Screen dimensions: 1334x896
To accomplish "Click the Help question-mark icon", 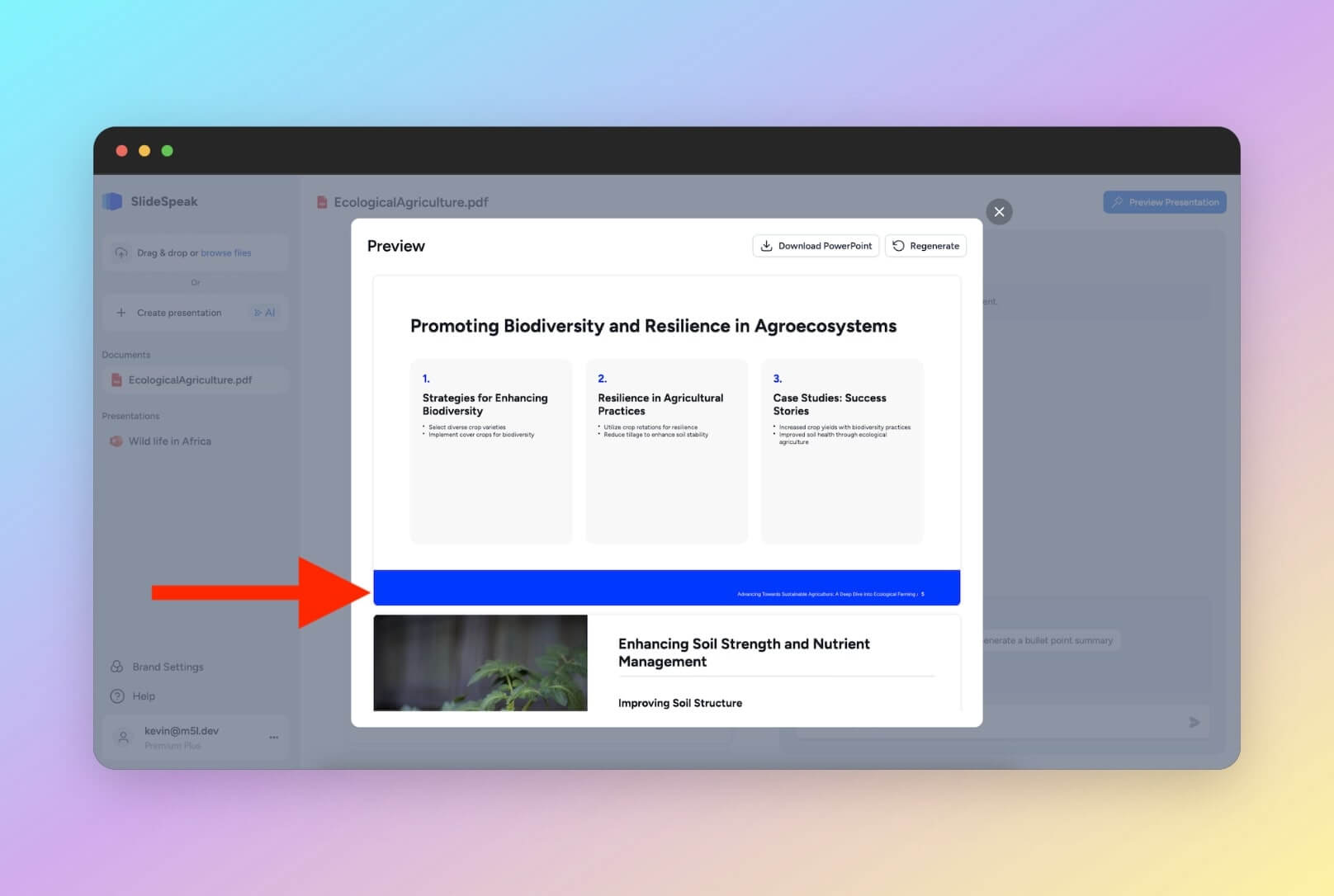I will tap(116, 696).
